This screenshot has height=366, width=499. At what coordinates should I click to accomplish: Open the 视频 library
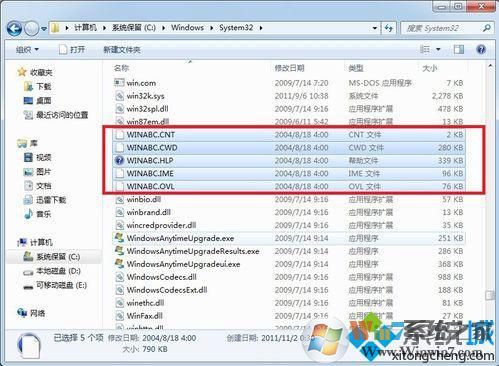44,157
